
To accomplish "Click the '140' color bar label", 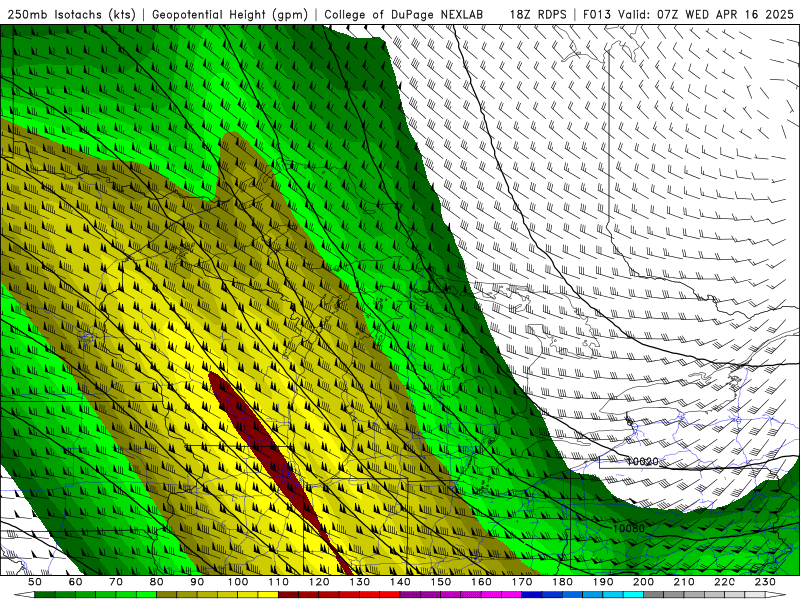I will pyautogui.click(x=401, y=582).
